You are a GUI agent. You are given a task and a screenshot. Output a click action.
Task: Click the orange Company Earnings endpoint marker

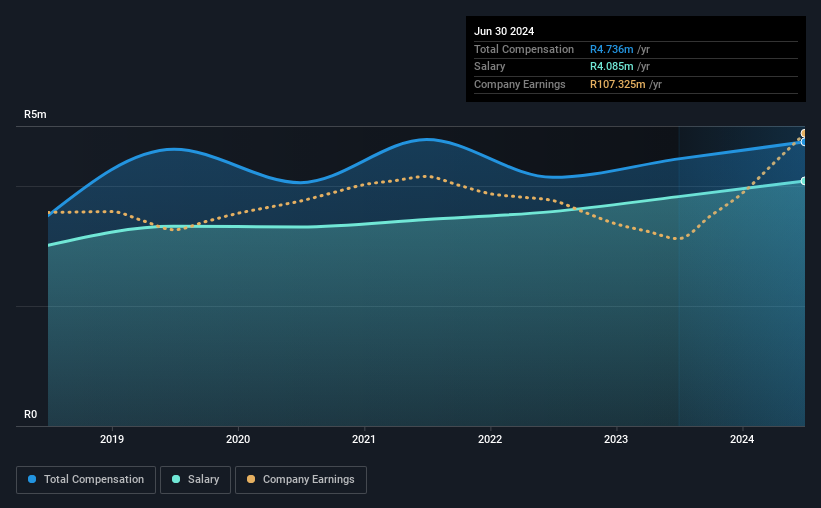tap(804, 133)
